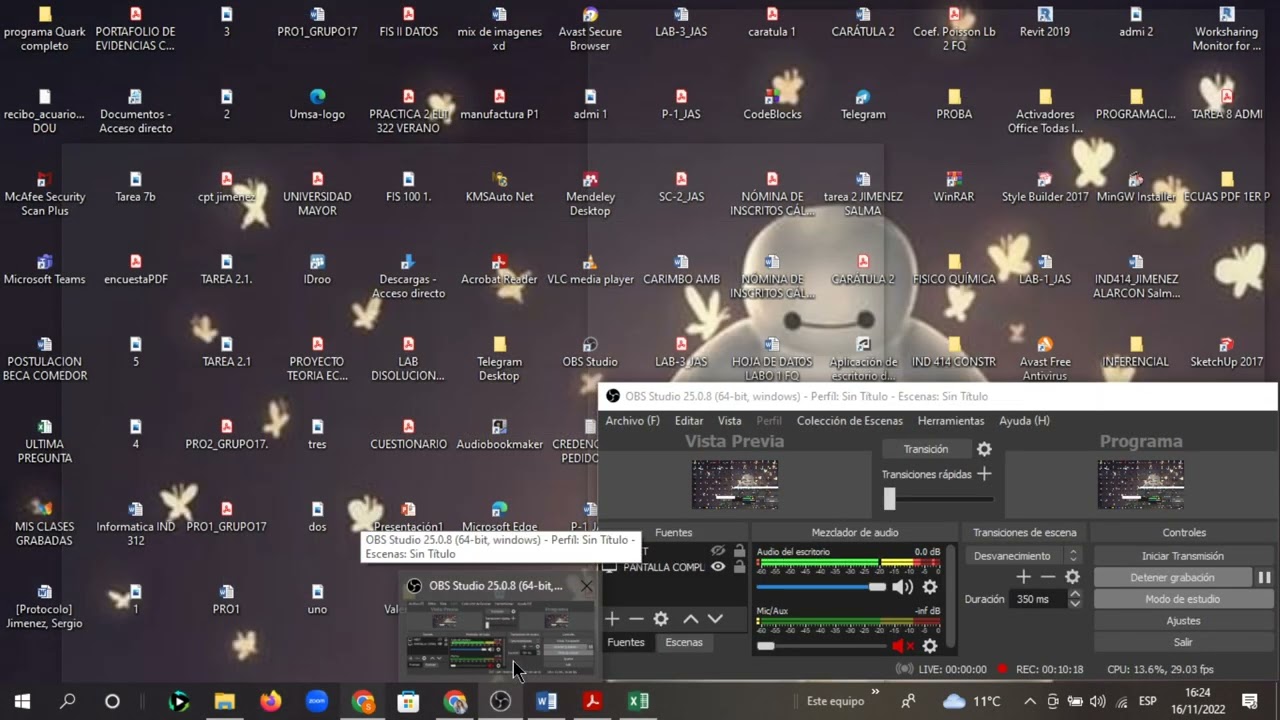Open scene transition properties gear
The height and width of the screenshot is (720, 1280).
1072,577
